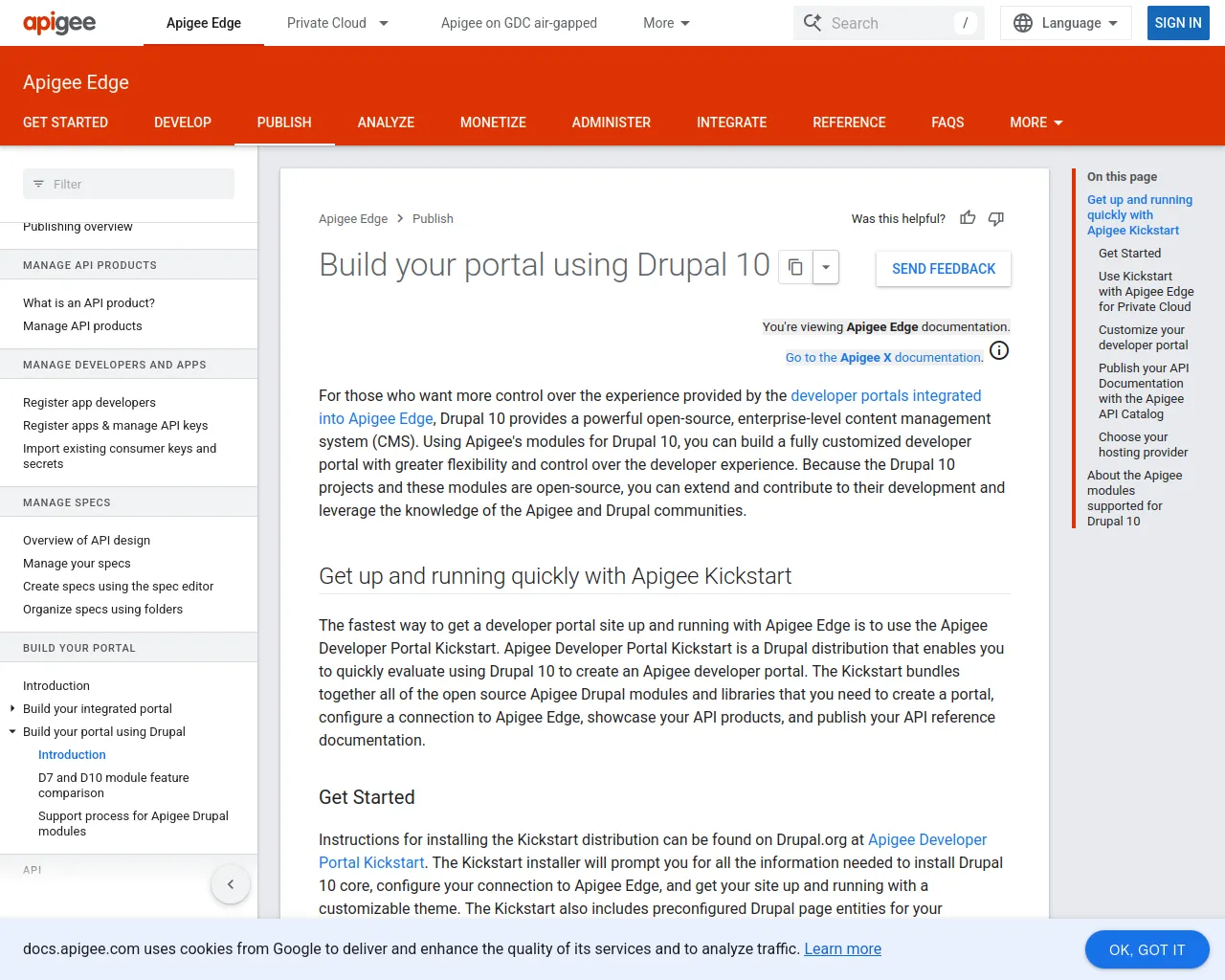Accept cookies with OK, GOT IT

point(1147,949)
